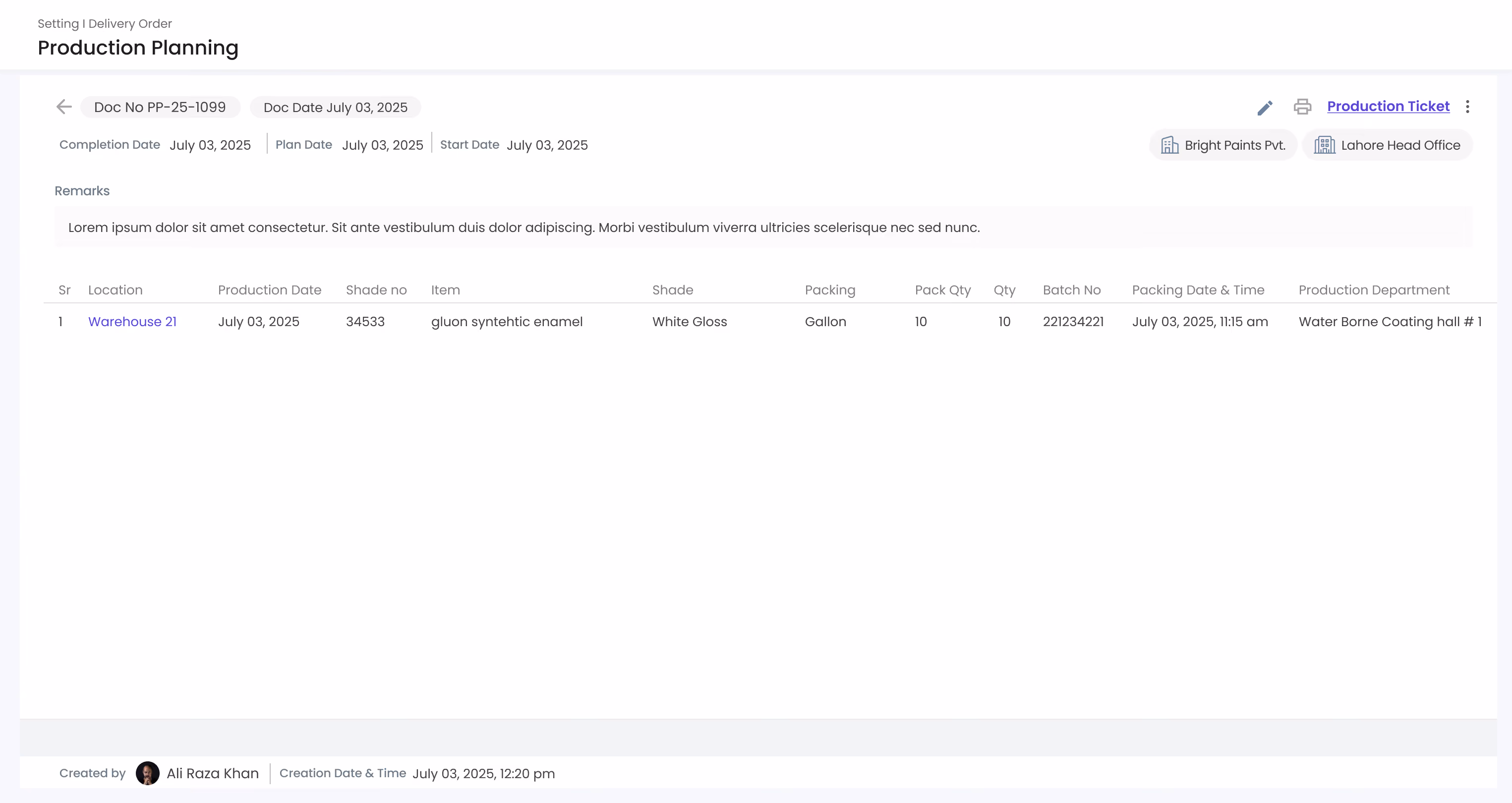
Task: Select Water Borne Coating hall # 1 cell
Action: click(1390, 322)
